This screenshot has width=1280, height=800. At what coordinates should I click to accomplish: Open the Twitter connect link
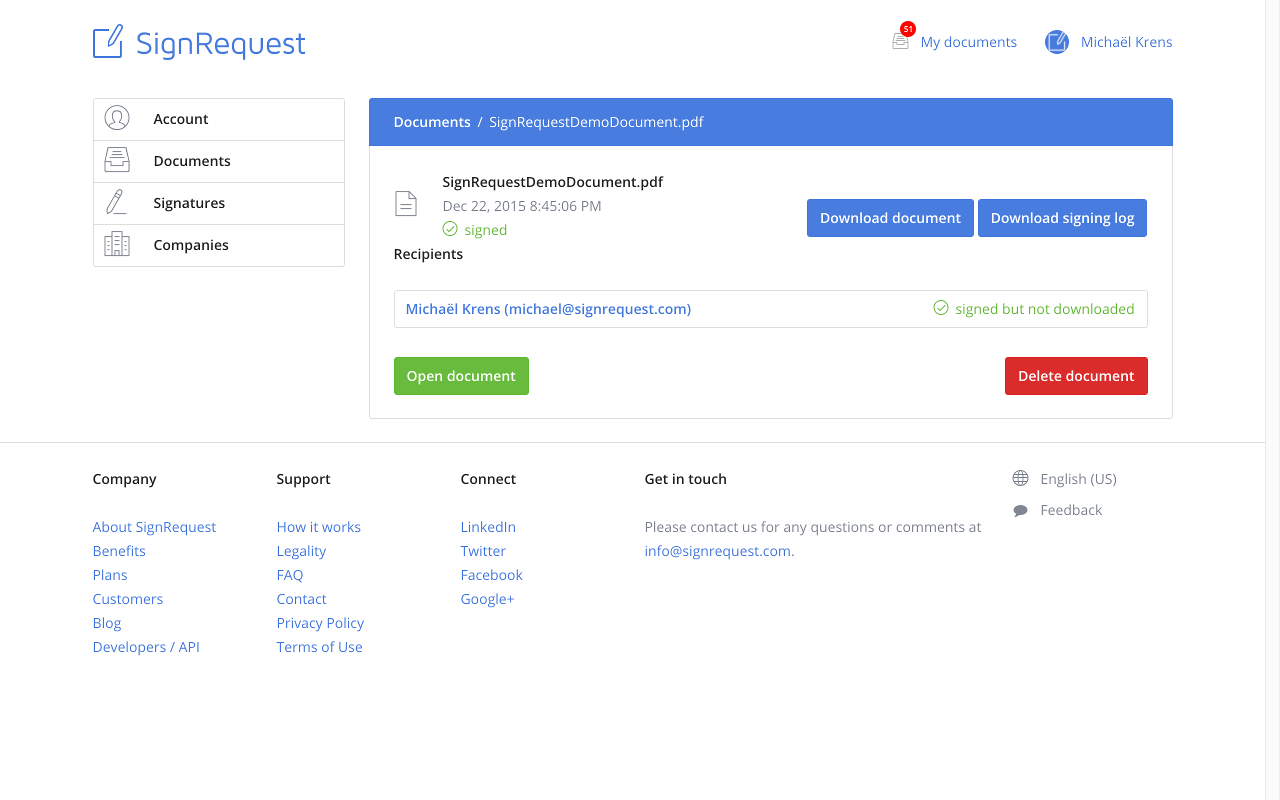coord(483,551)
